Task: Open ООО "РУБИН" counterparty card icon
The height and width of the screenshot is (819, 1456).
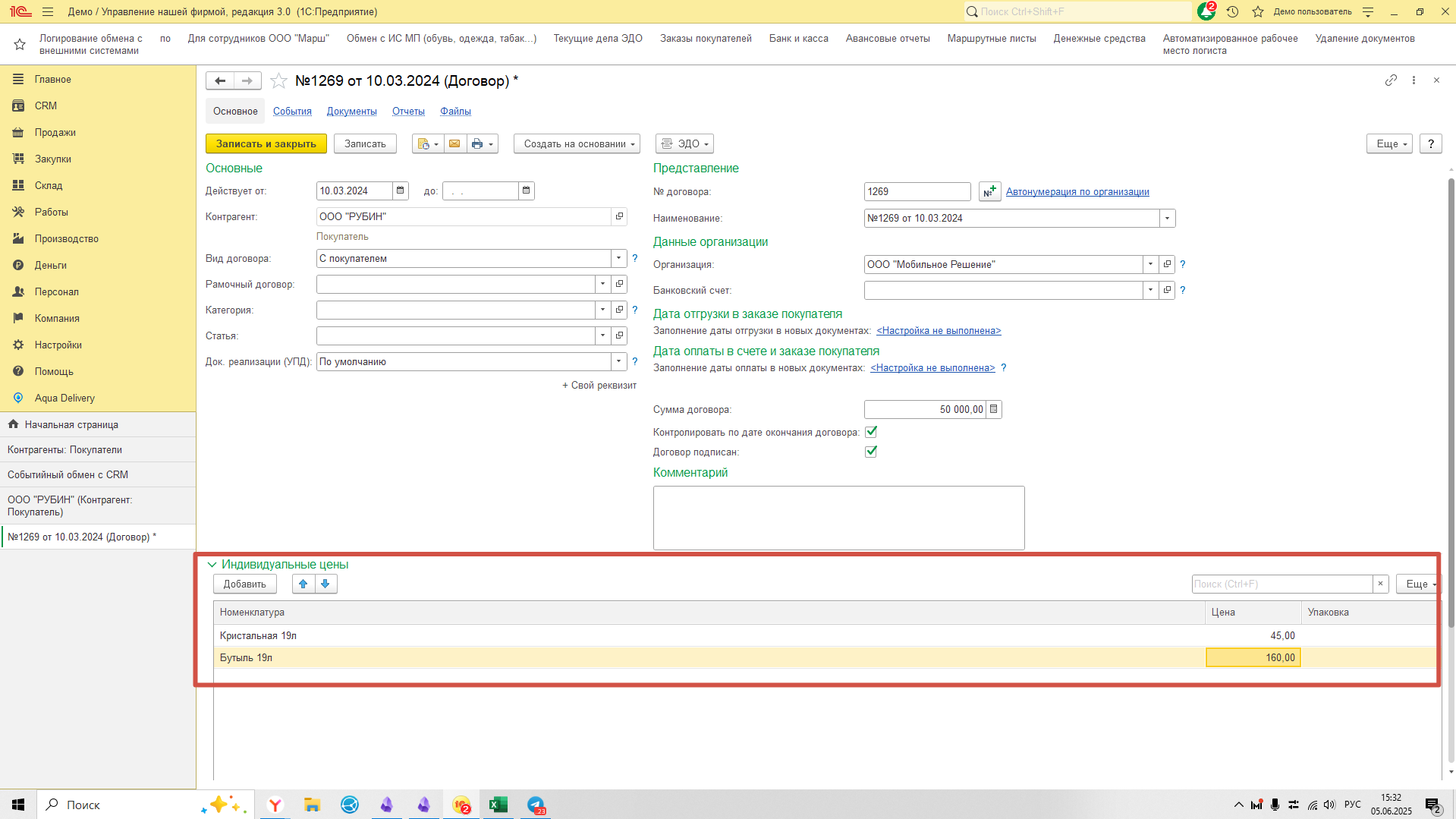Action: pyautogui.click(x=619, y=216)
